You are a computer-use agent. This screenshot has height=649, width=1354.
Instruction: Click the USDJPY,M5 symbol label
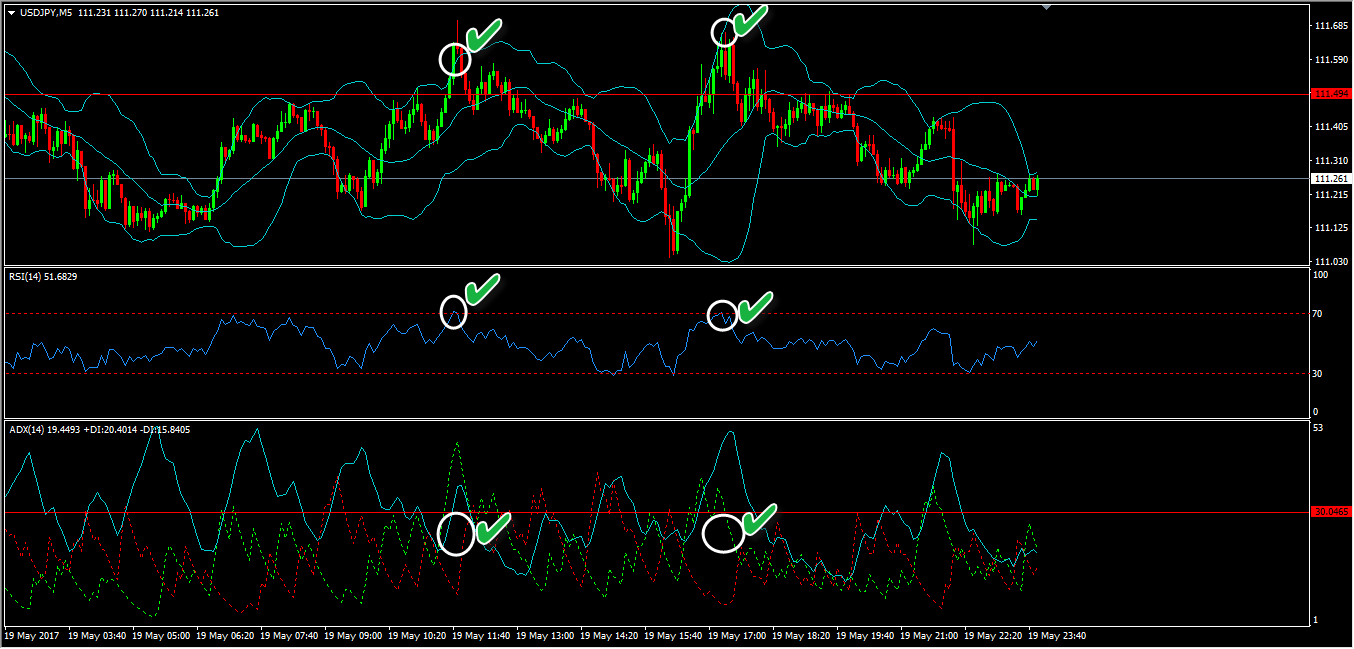click(45, 13)
